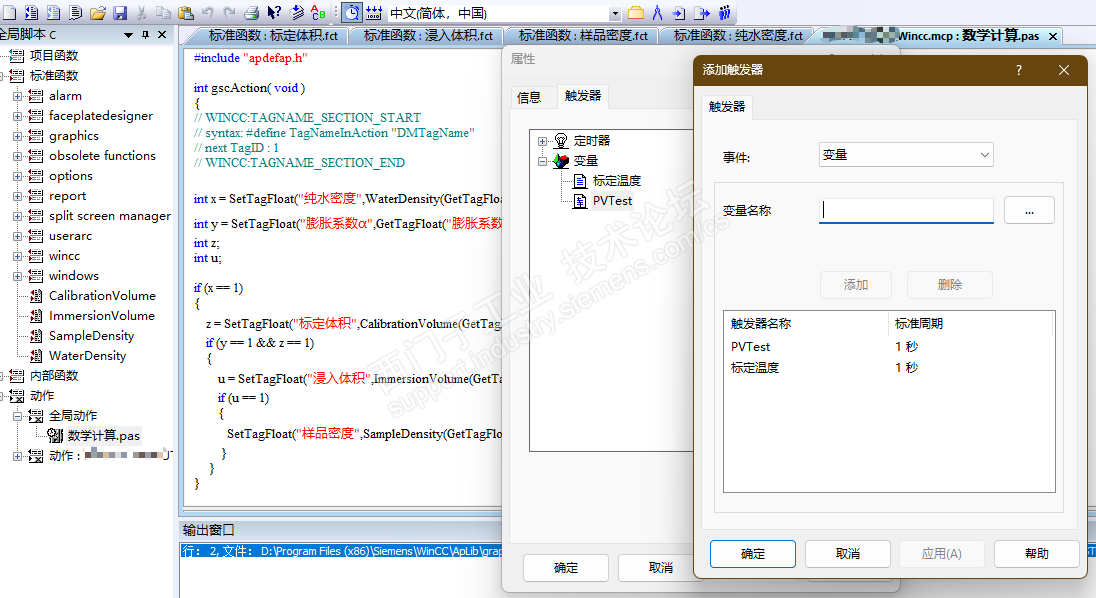Open the 信息 tab in 属性 dialog
This screenshot has width=1096, height=598.
[x=529, y=98]
